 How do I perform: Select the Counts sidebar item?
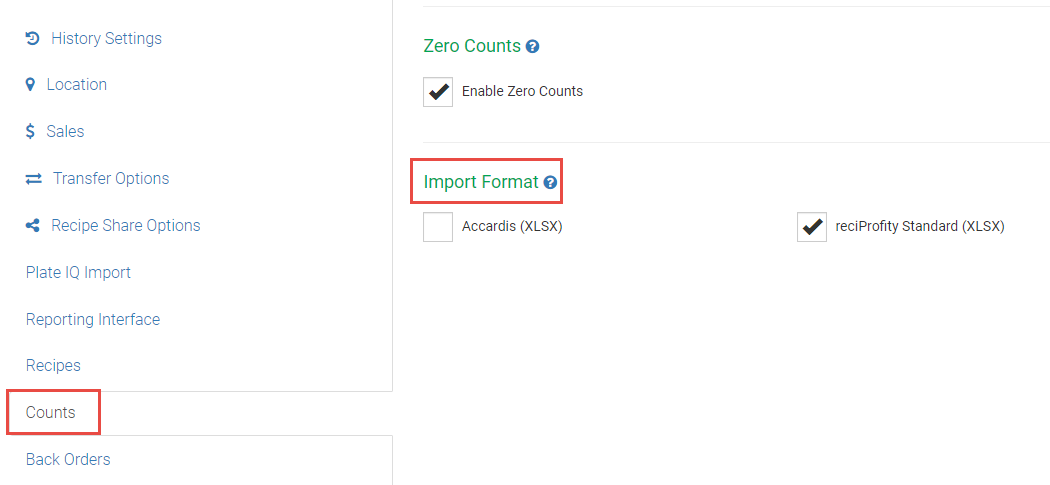pyautogui.click(x=51, y=412)
